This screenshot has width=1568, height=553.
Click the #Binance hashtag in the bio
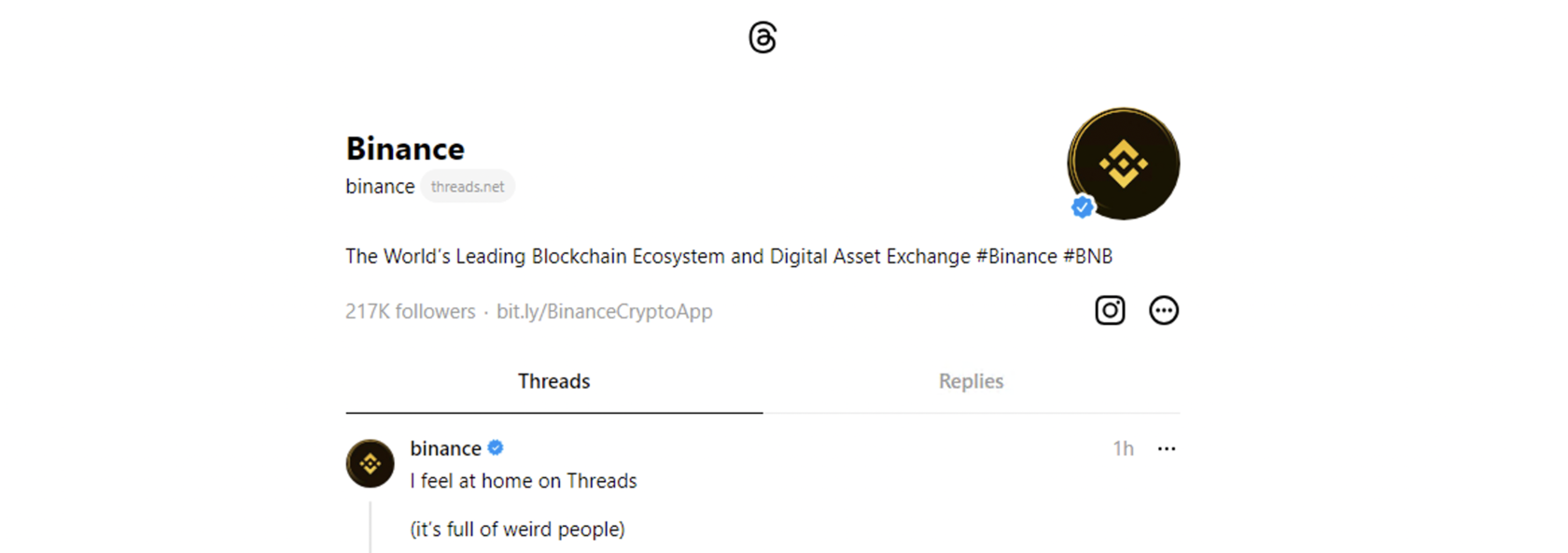[x=1016, y=256]
